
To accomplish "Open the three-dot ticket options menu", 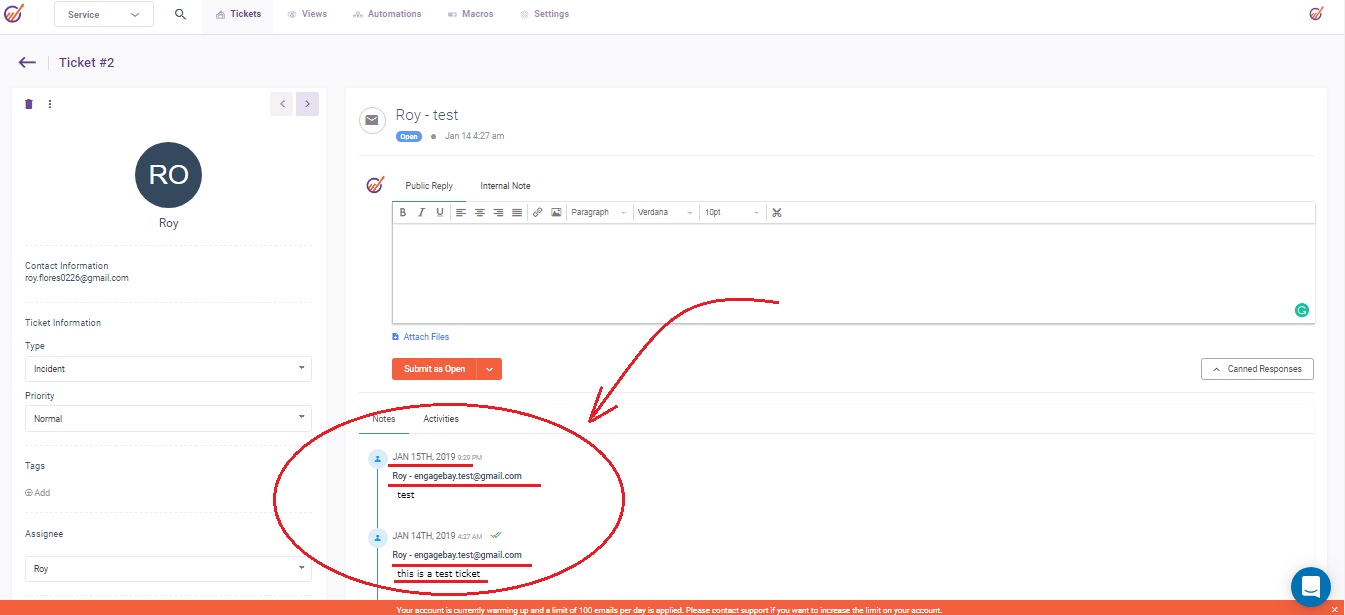I will [50, 104].
